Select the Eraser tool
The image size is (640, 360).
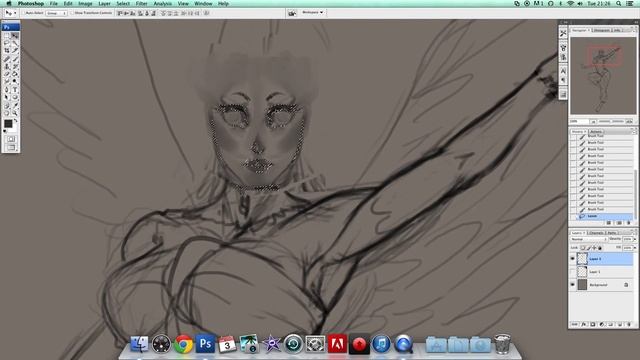7,74
